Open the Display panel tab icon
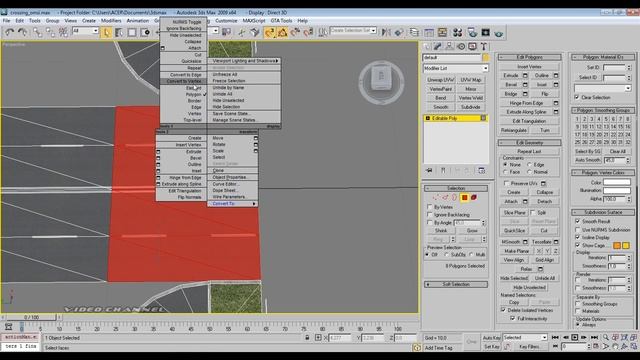The image size is (640, 360). tap(472, 47)
